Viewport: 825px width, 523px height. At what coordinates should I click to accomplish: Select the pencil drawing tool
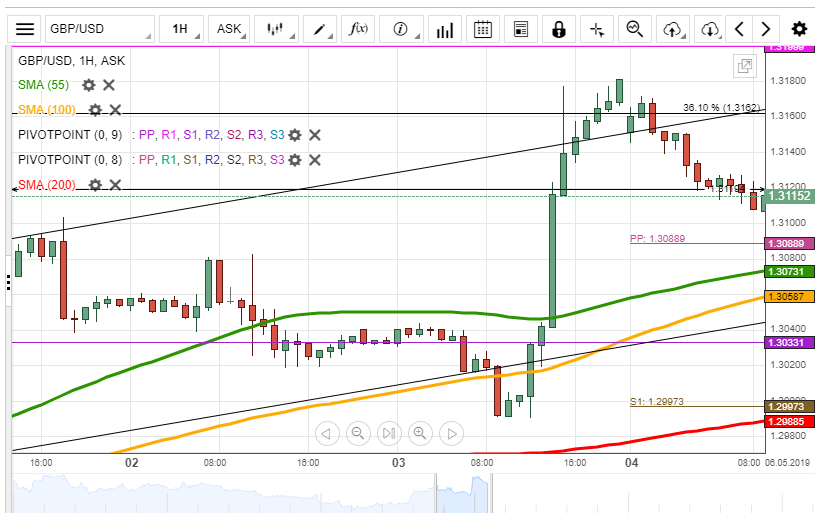[319, 29]
